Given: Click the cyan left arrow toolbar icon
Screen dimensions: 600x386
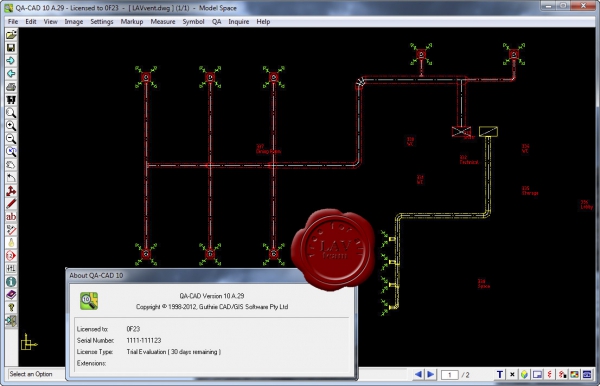Looking at the screenshot, I should 11,74.
